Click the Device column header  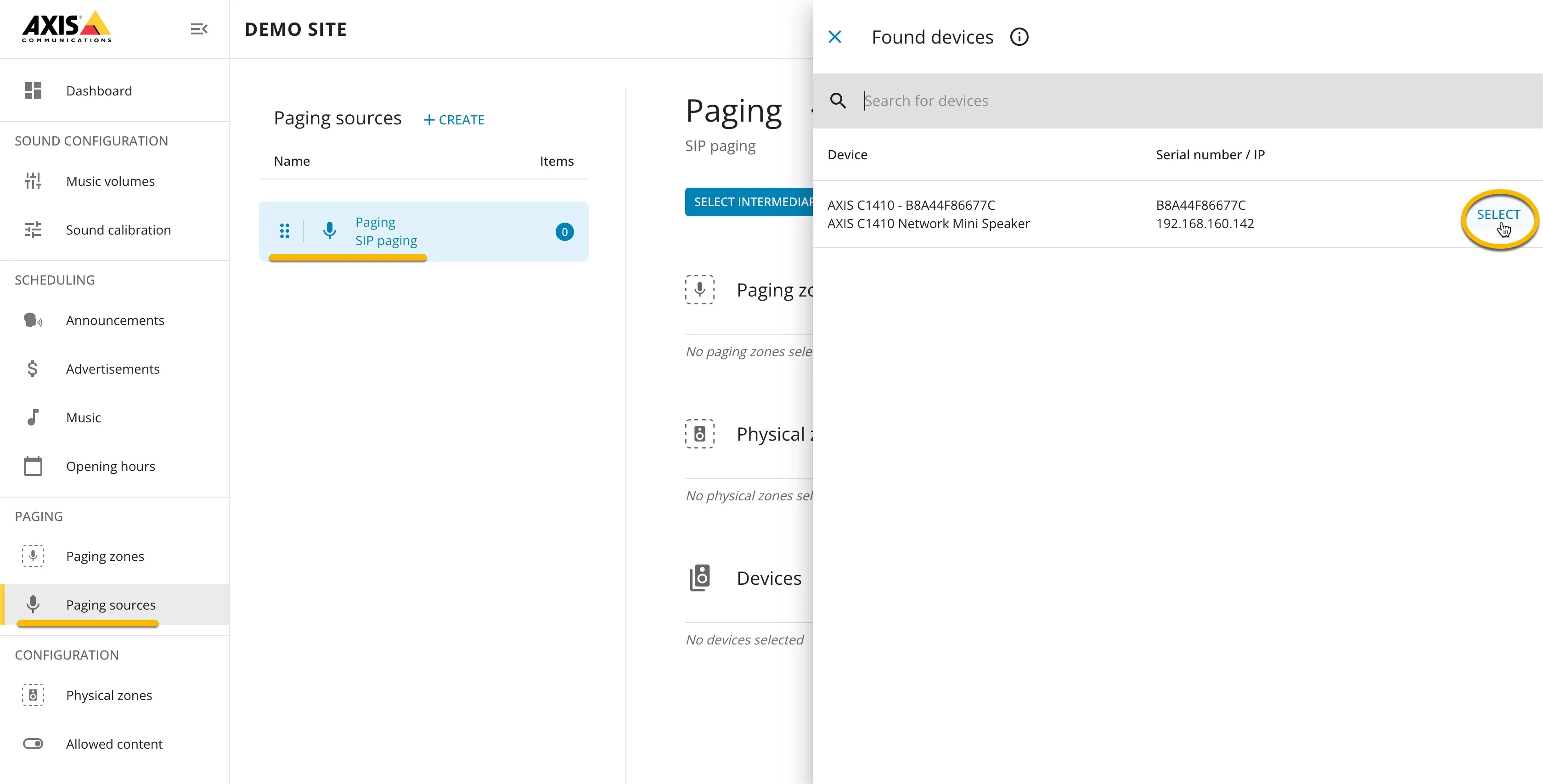click(x=847, y=155)
